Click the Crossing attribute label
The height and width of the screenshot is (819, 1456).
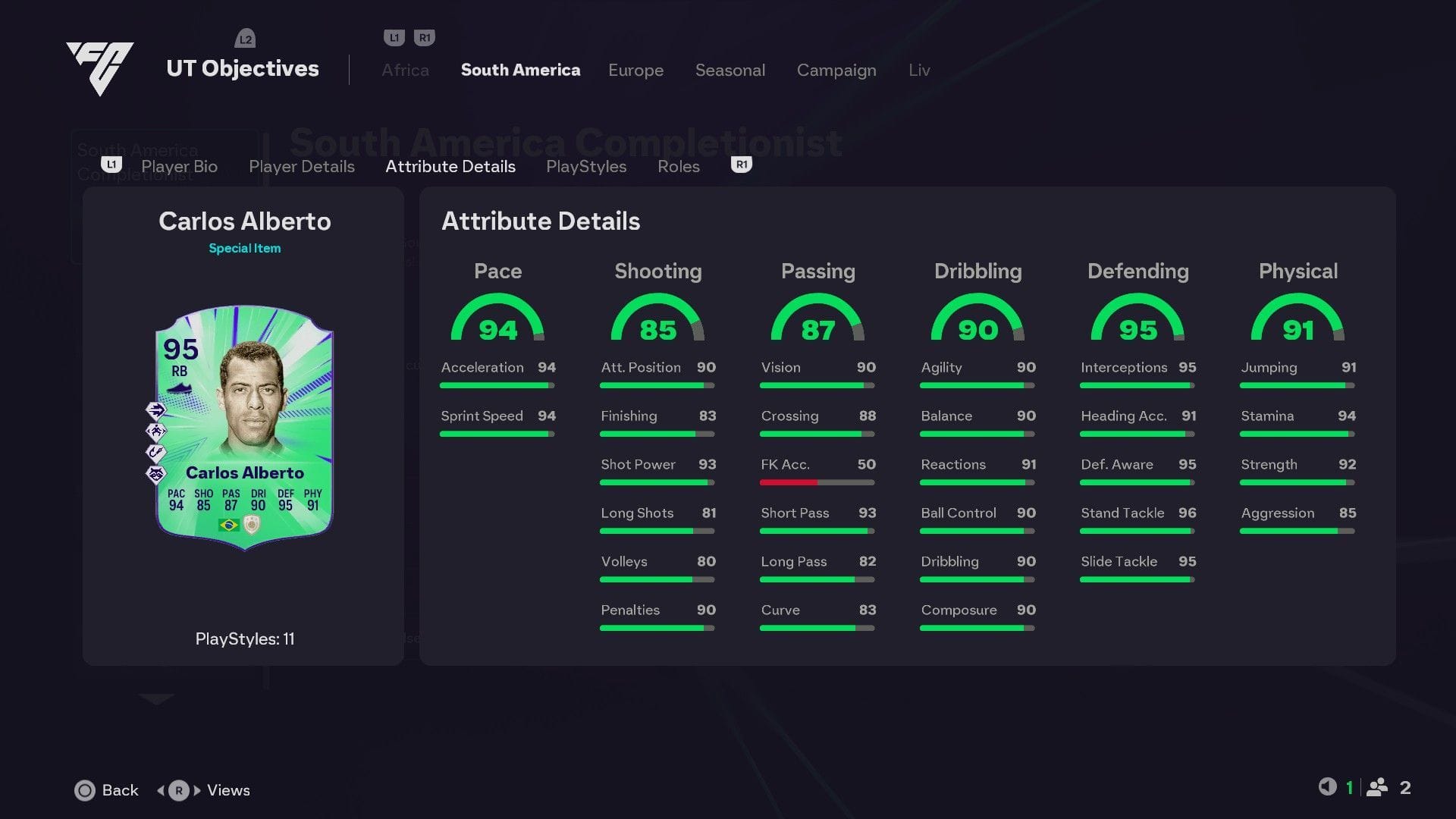tap(789, 416)
